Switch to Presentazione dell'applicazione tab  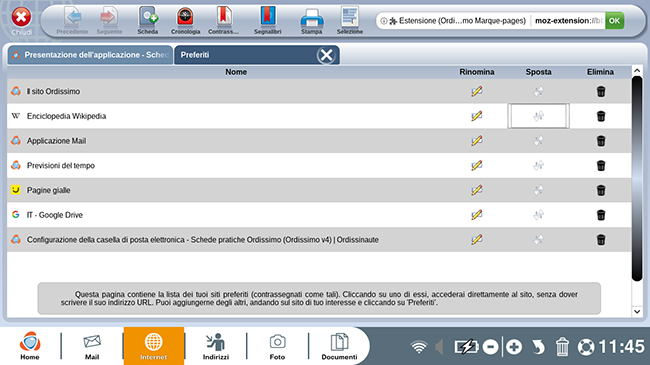90,55
